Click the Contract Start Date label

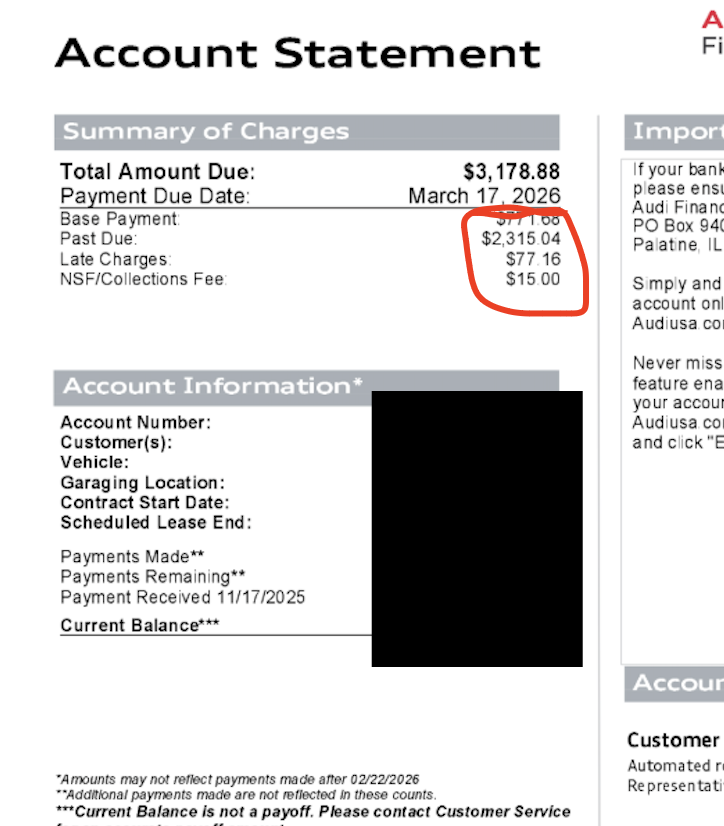click(x=145, y=503)
